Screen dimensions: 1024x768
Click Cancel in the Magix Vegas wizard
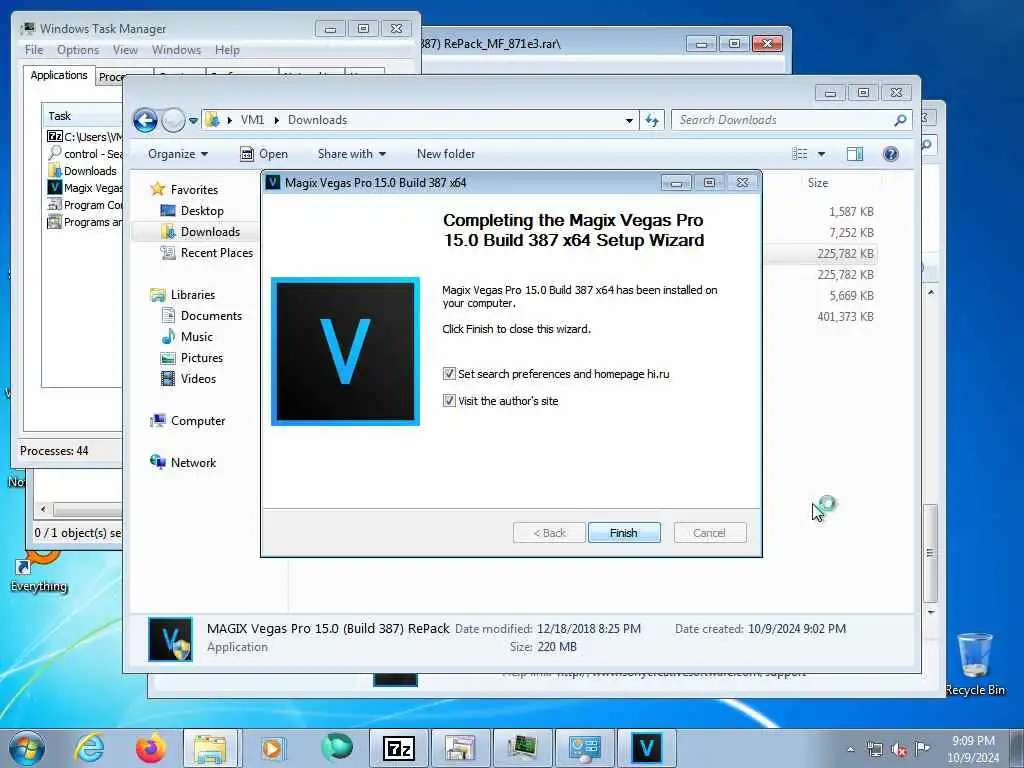[x=709, y=533]
